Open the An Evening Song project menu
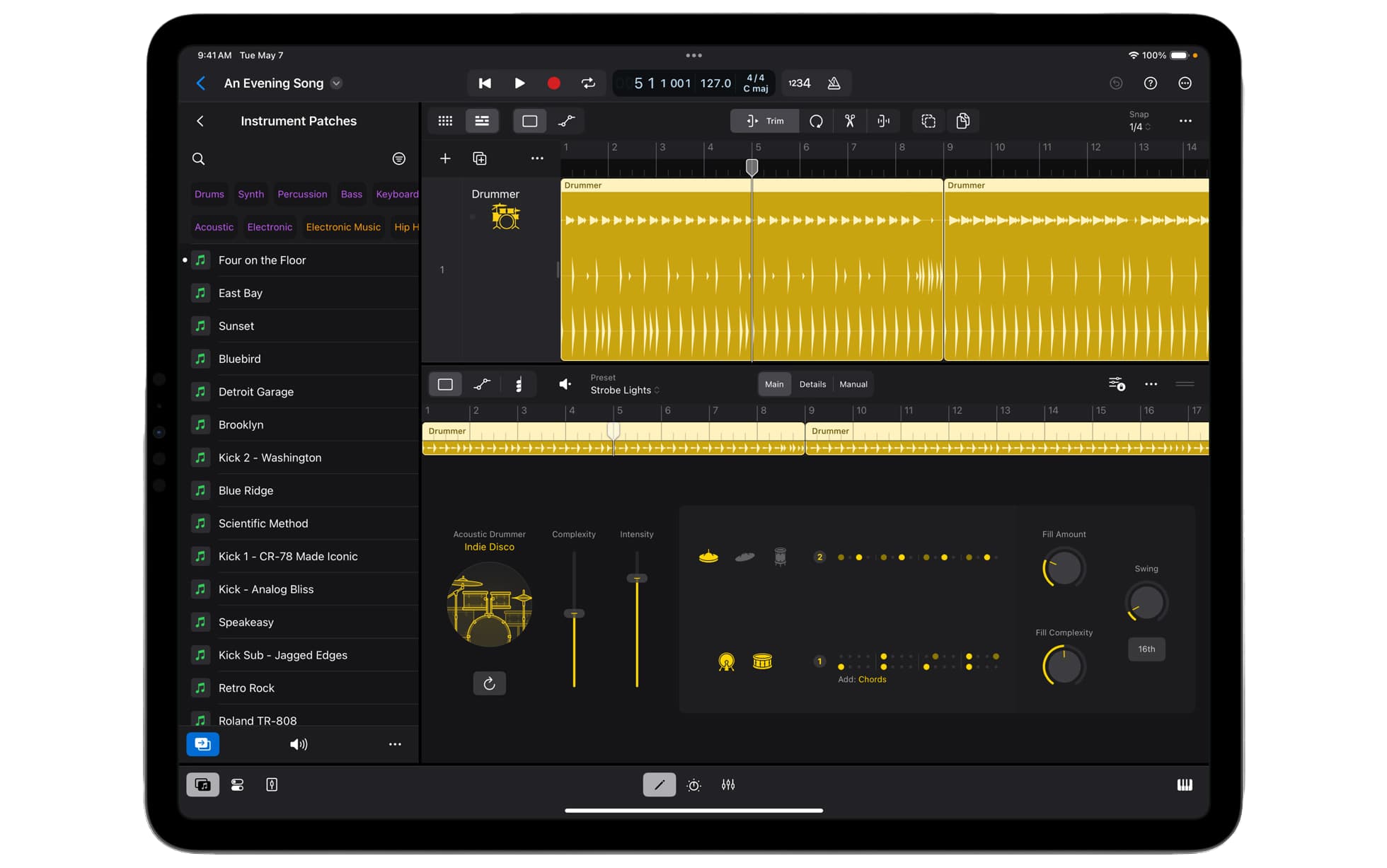The image size is (1387, 868). pos(337,83)
